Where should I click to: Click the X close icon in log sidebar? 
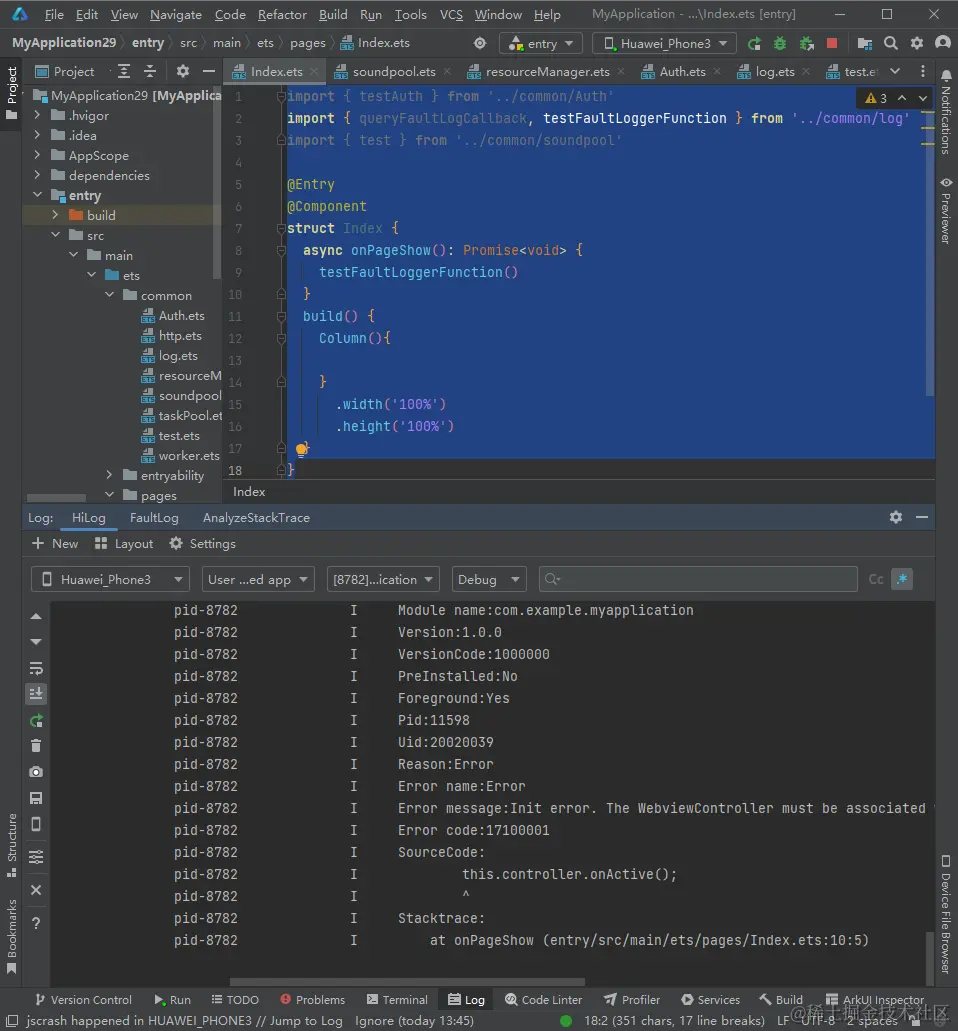(36, 890)
